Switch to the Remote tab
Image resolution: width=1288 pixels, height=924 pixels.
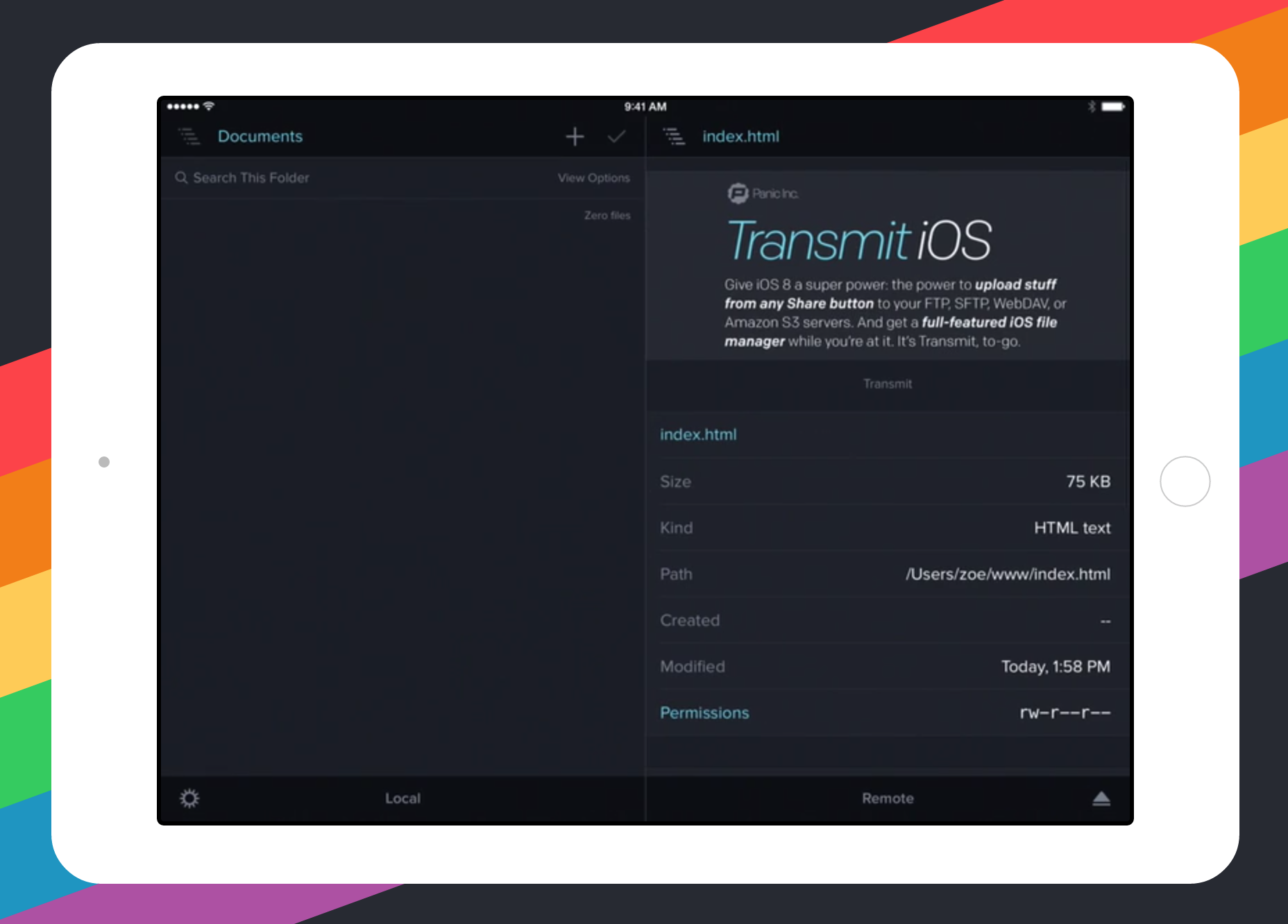tap(888, 798)
